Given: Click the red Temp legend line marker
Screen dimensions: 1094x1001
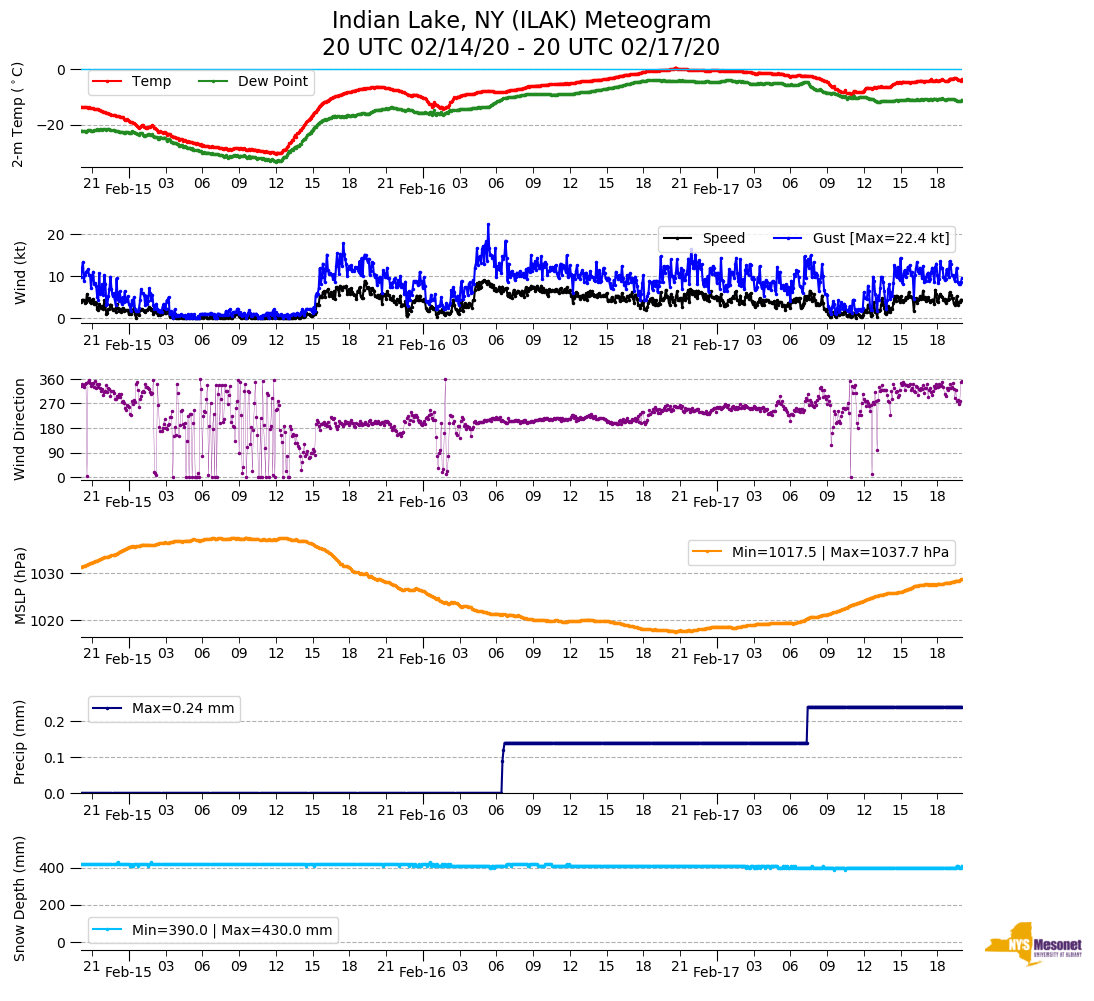Looking at the screenshot, I should click(x=108, y=82).
